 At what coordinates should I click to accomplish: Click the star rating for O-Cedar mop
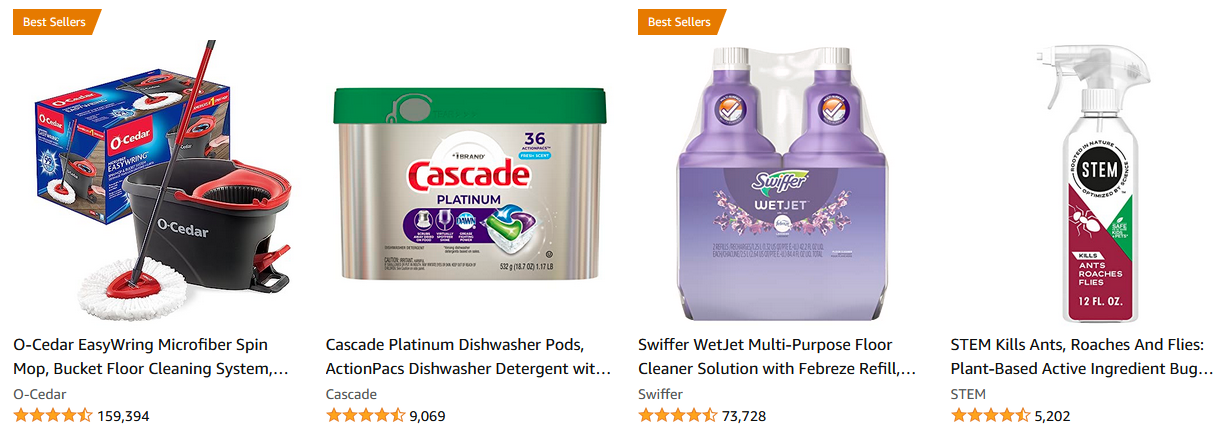click(x=52, y=416)
